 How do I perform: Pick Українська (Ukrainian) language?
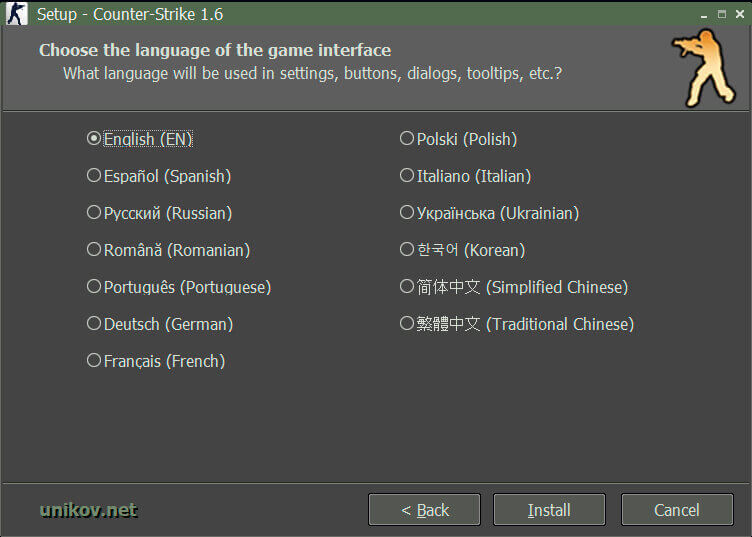pyautogui.click(x=407, y=213)
